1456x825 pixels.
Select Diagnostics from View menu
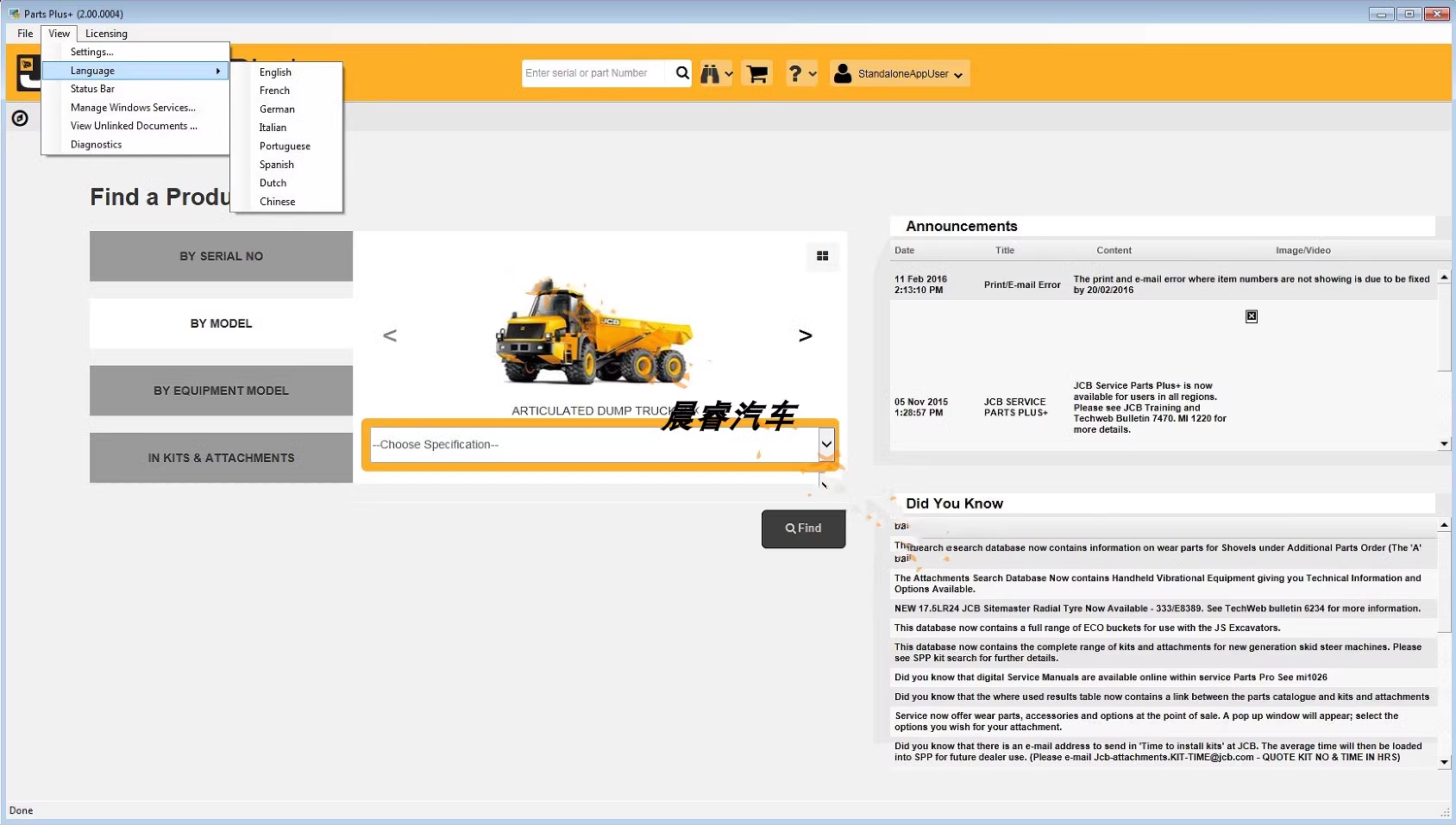click(x=136, y=145)
